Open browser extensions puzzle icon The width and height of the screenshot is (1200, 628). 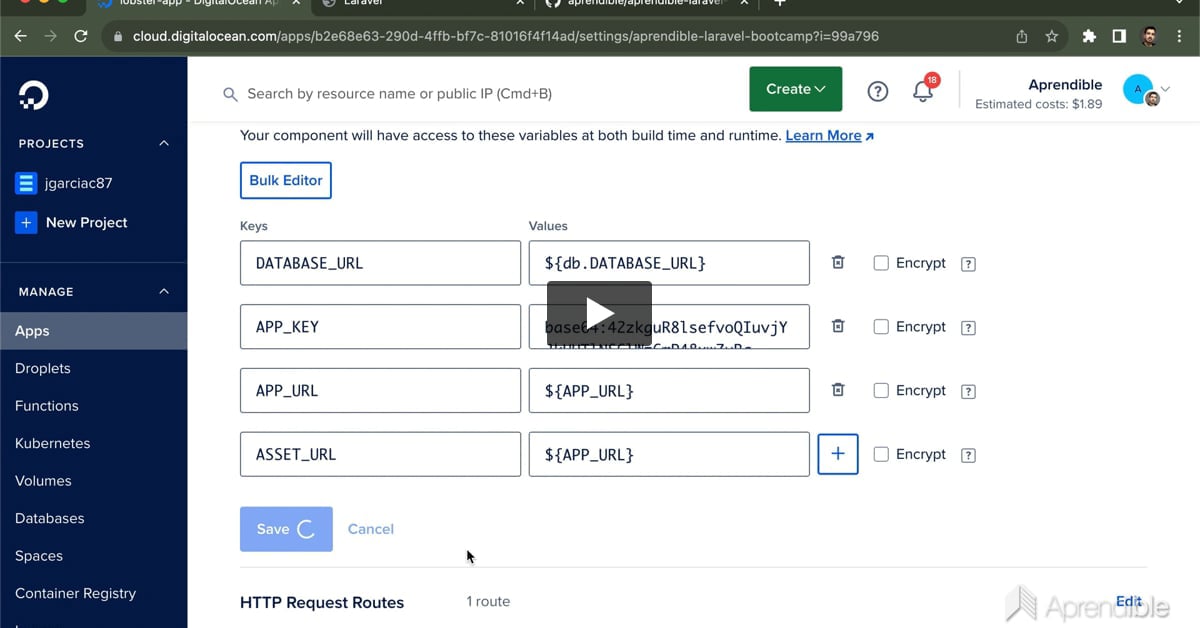[x=1089, y=36]
